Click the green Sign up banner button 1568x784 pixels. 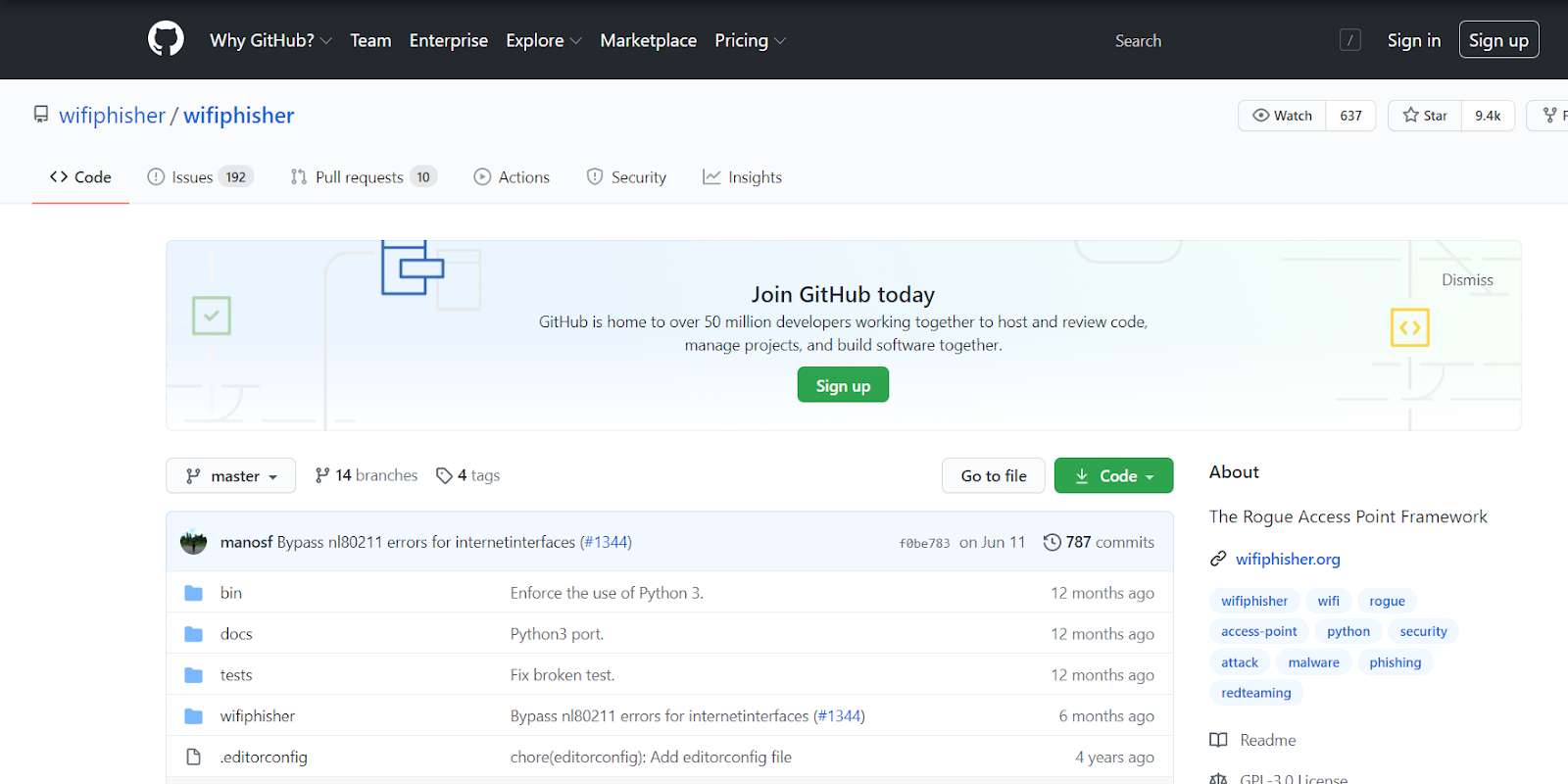click(x=843, y=385)
